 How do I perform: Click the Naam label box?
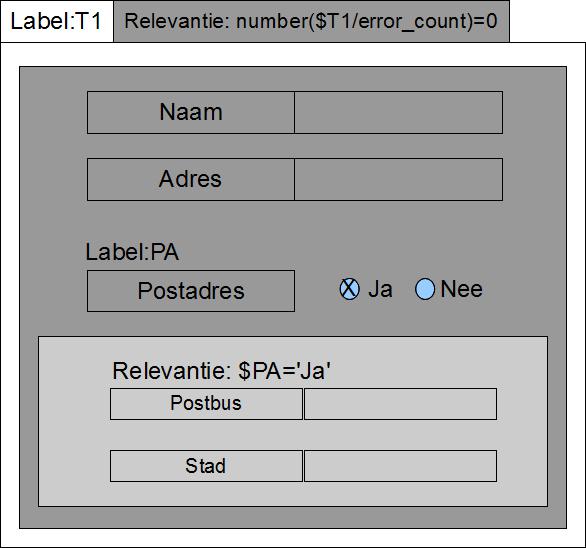coord(191,113)
